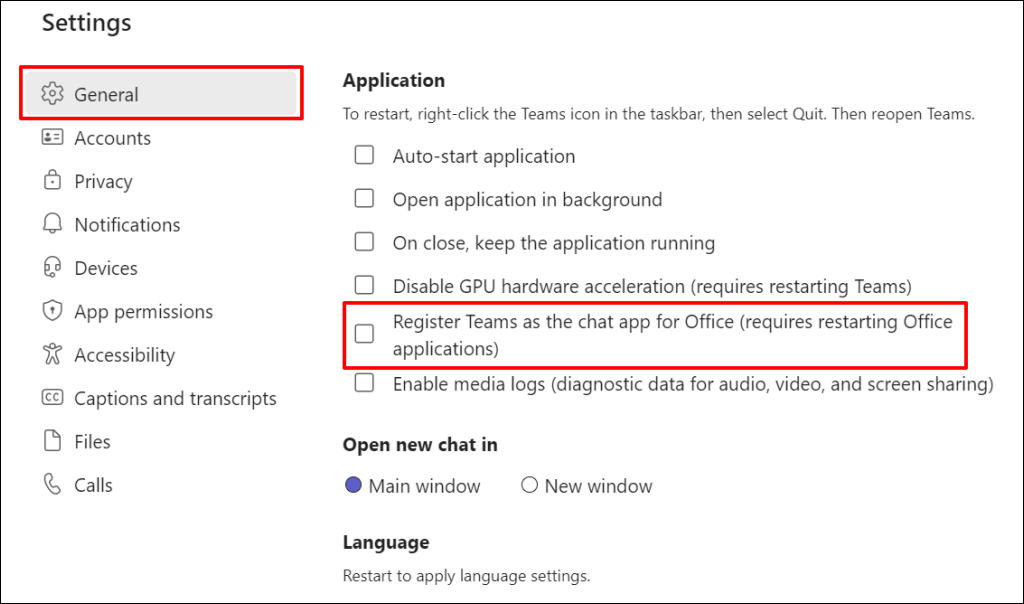The width and height of the screenshot is (1024, 604).
Task: Switch to Captions and transcripts section
Action: 176,398
